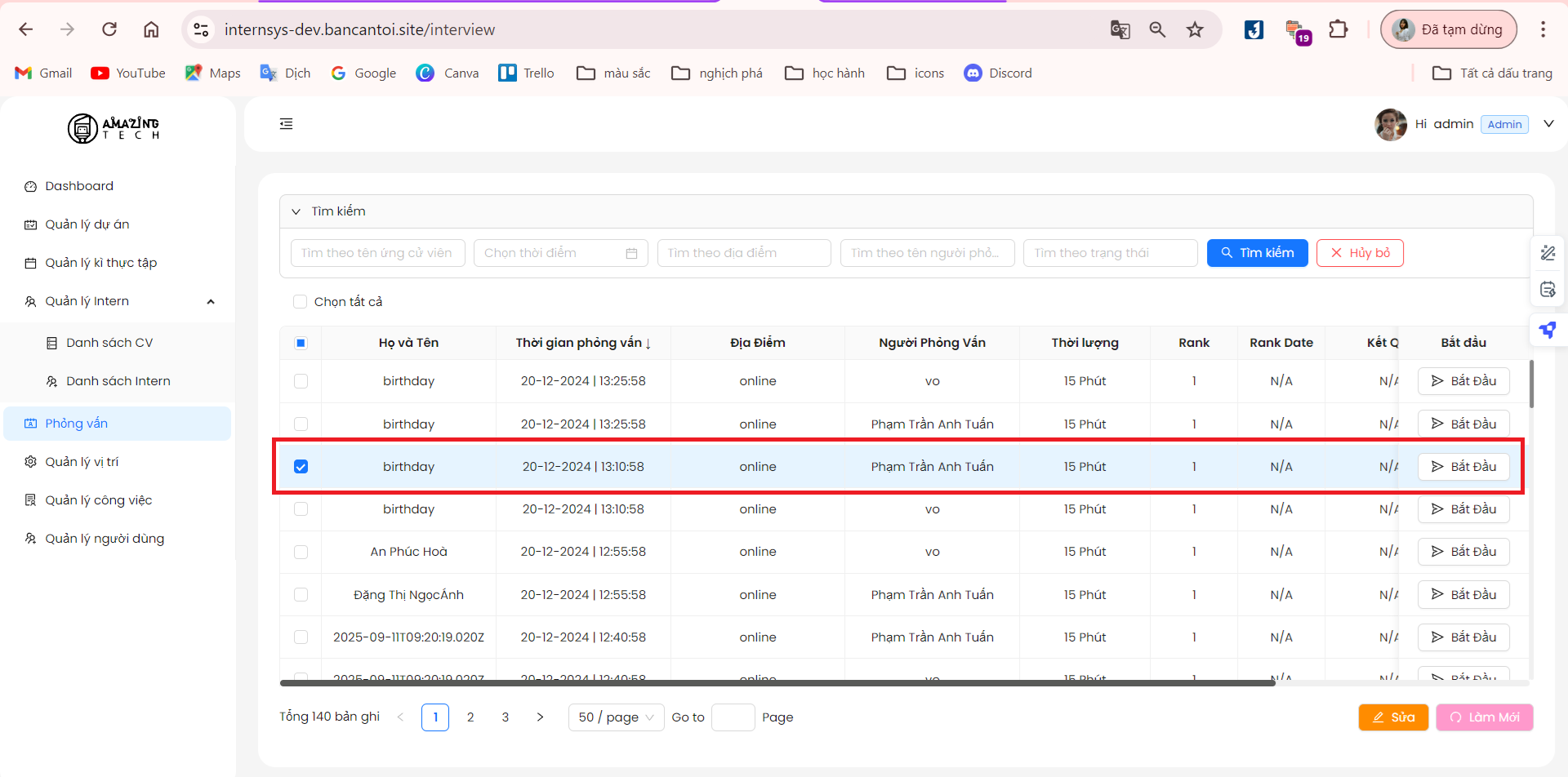Focus the candidate name search field
The width and height of the screenshot is (1568, 777).
(377, 253)
